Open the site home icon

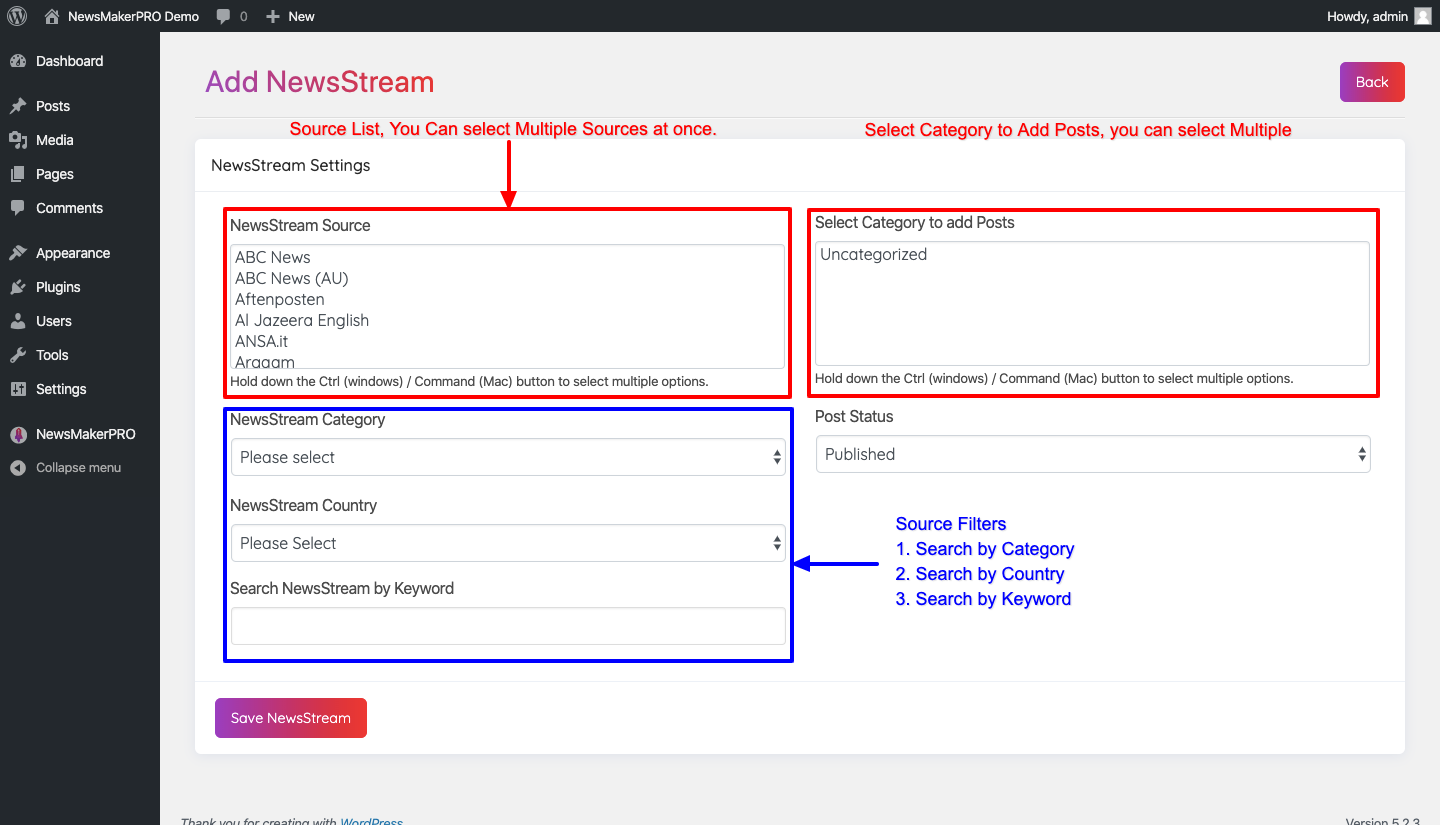pyautogui.click(x=52, y=16)
